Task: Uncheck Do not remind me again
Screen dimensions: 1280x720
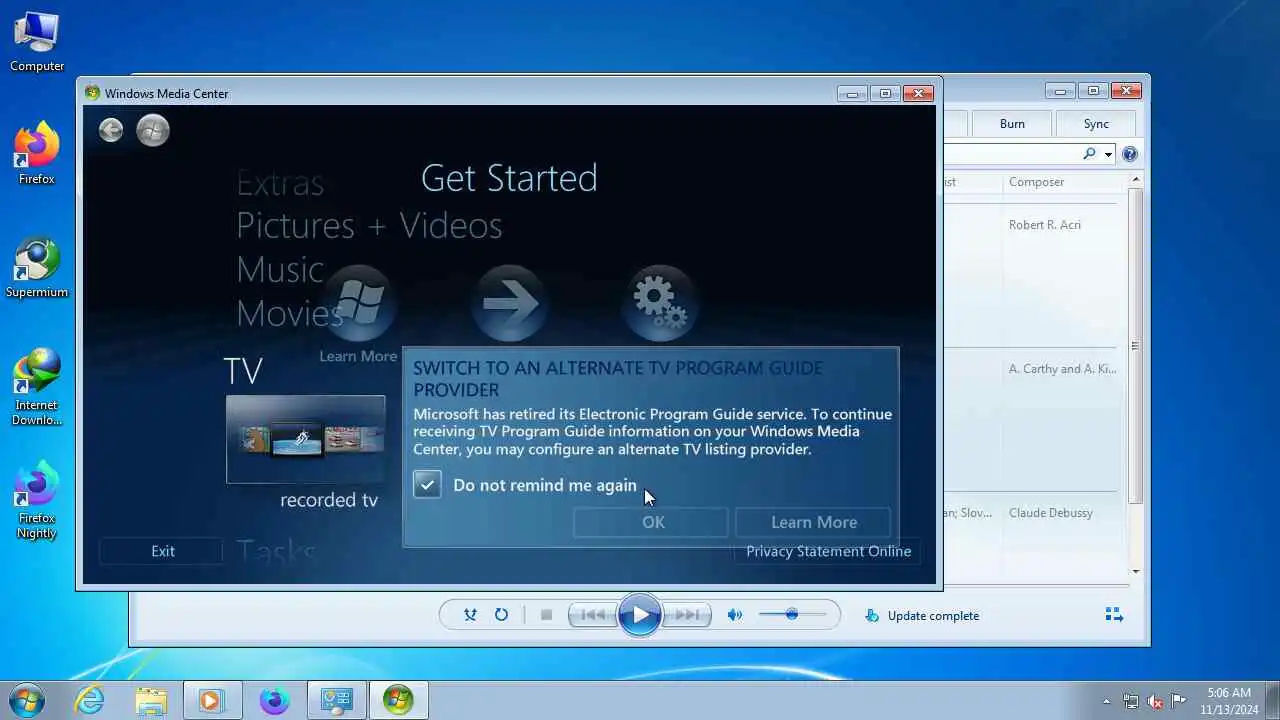Action: coord(427,485)
